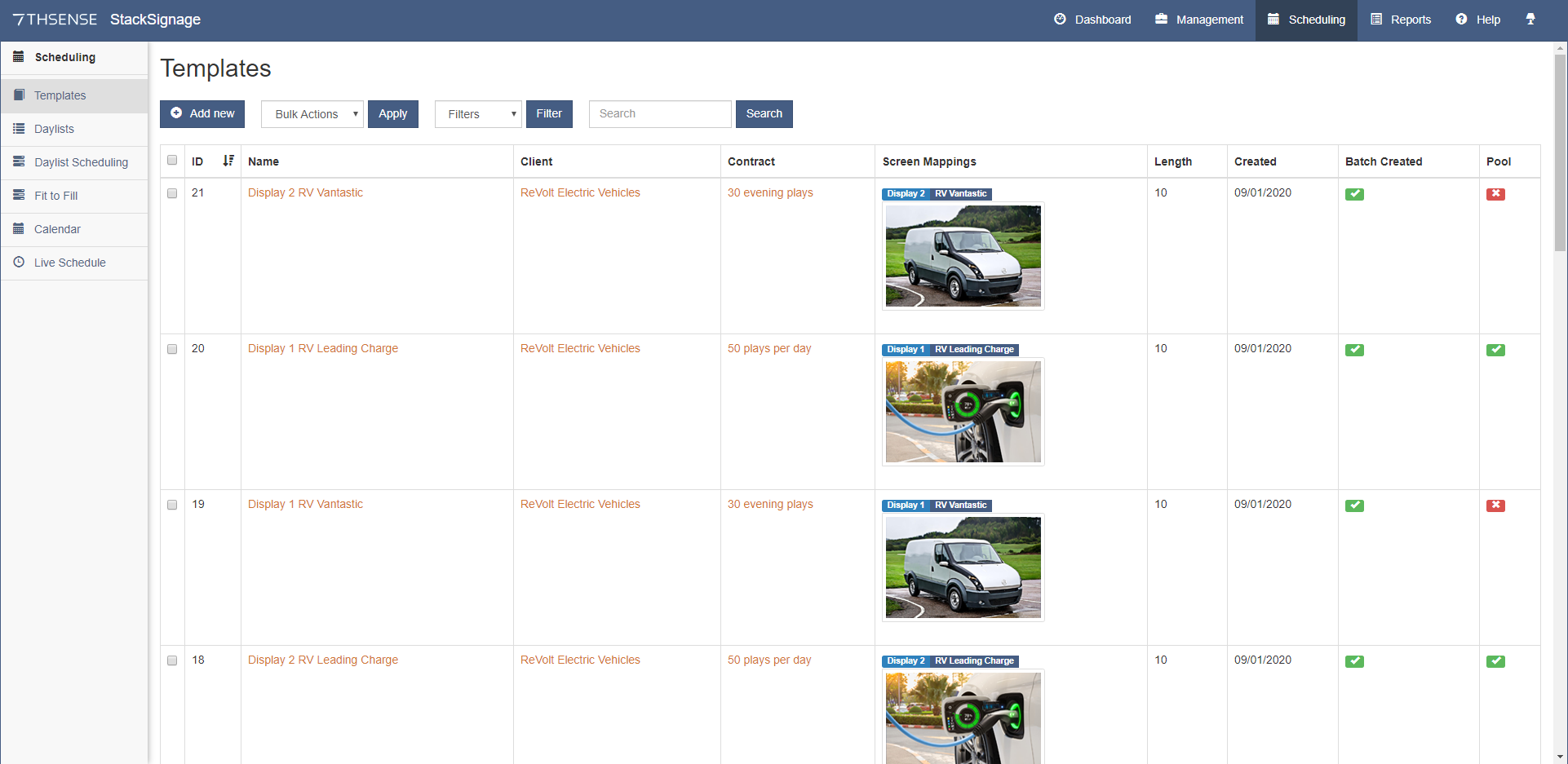
Task: Open the Bulk Actions dropdown
Action: point(312,114)
